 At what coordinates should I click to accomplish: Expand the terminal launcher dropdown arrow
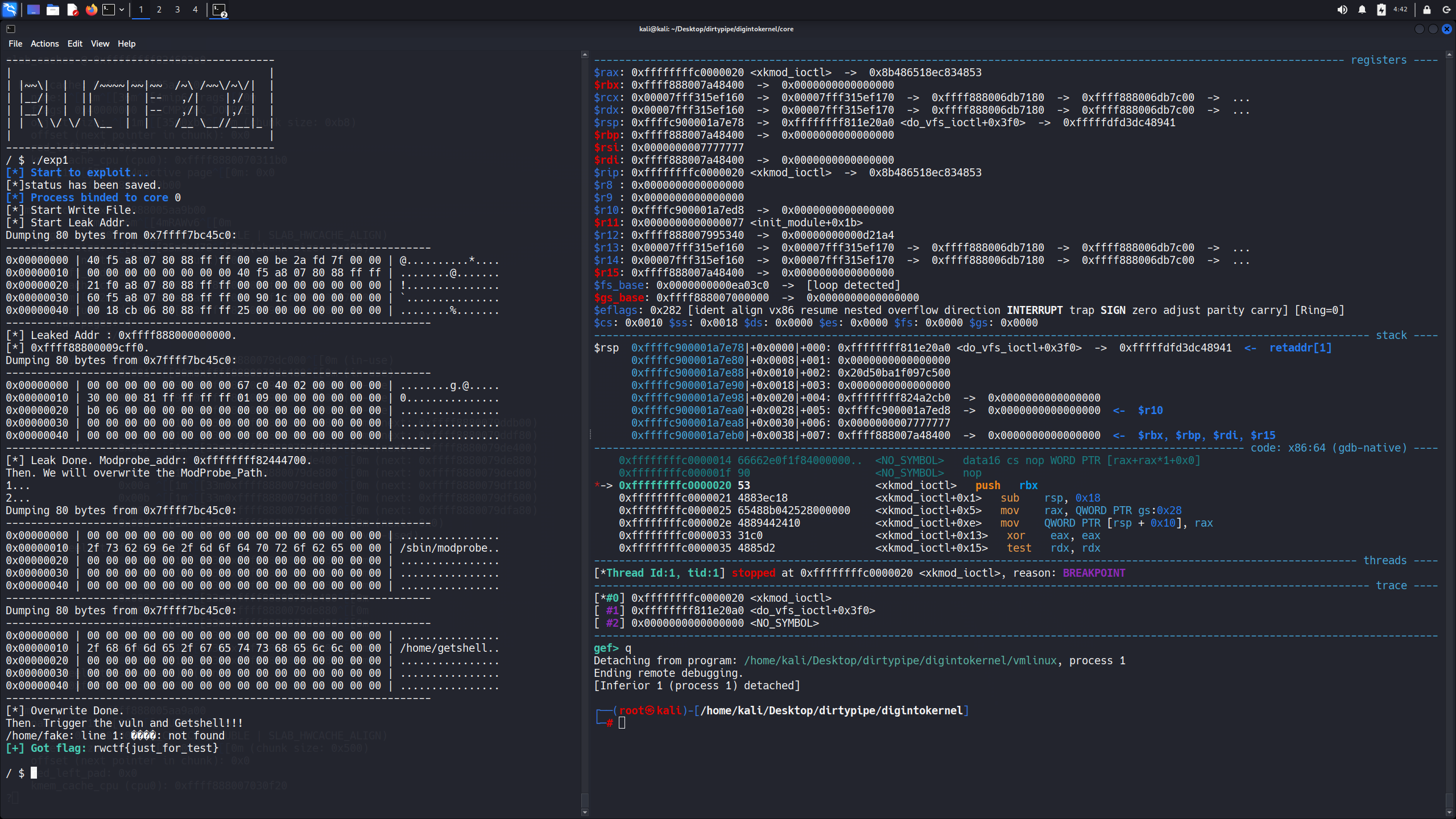[122, 10]
